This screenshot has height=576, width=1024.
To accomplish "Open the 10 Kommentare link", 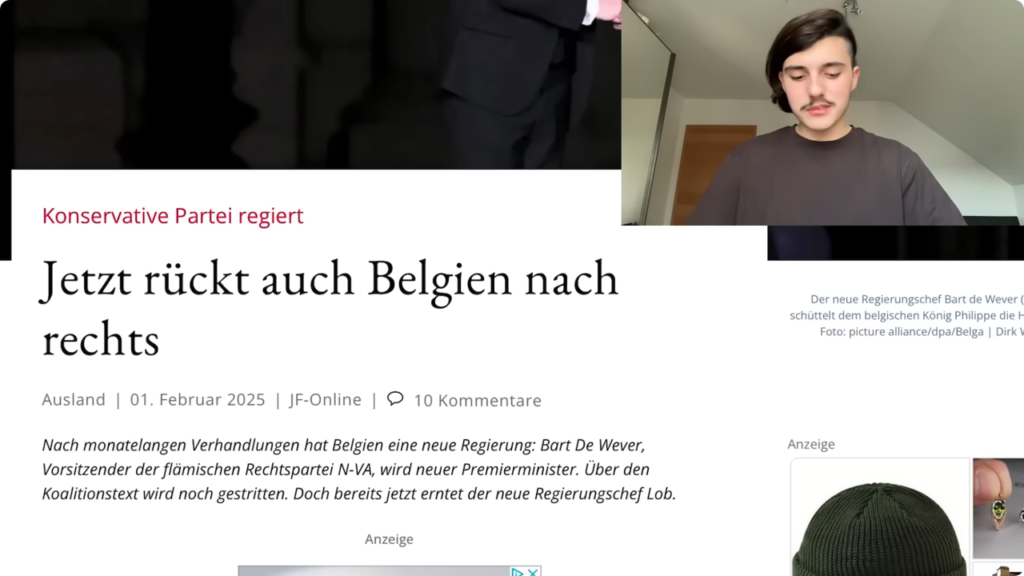I will coord(477,400).
